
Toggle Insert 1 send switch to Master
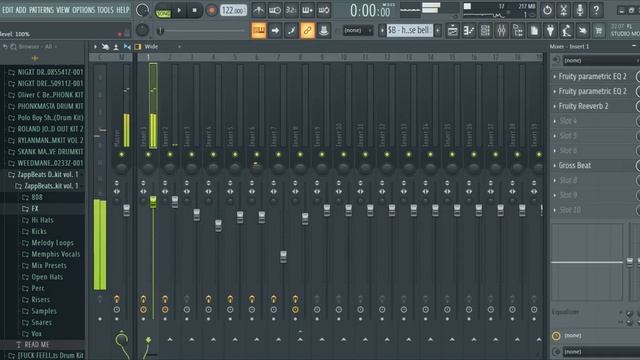149,340
